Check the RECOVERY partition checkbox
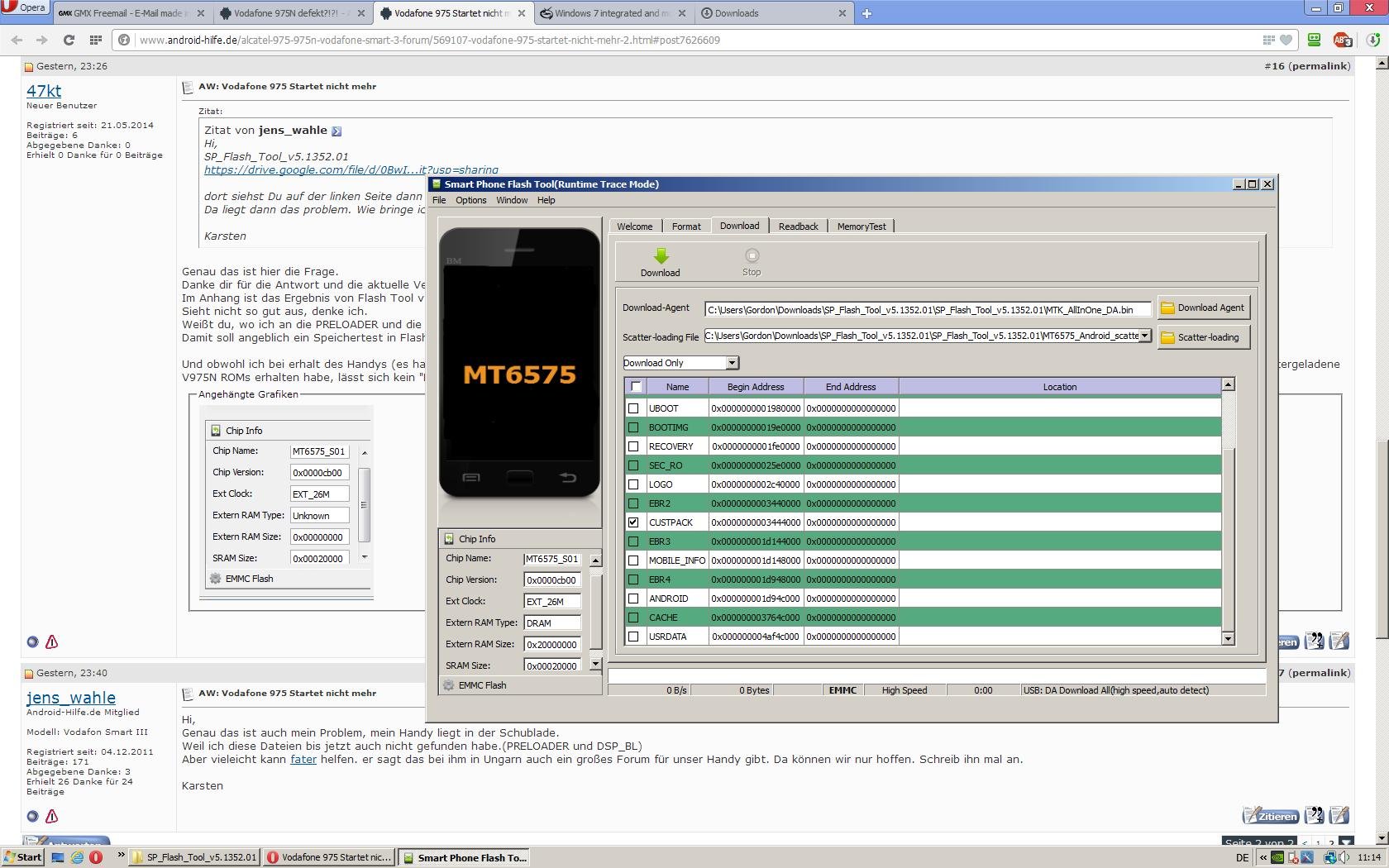Screen dimensions: 1389x868 [x=634, y=446]
